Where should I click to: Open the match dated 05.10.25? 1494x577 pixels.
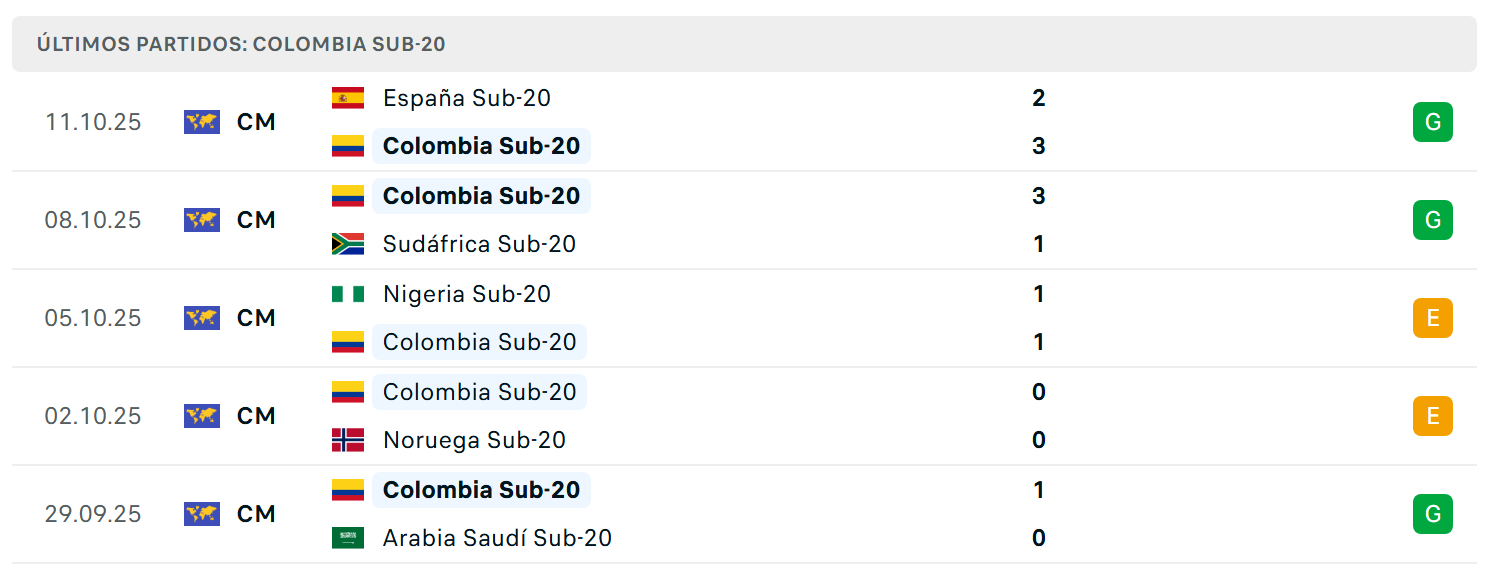coord(744,318)
